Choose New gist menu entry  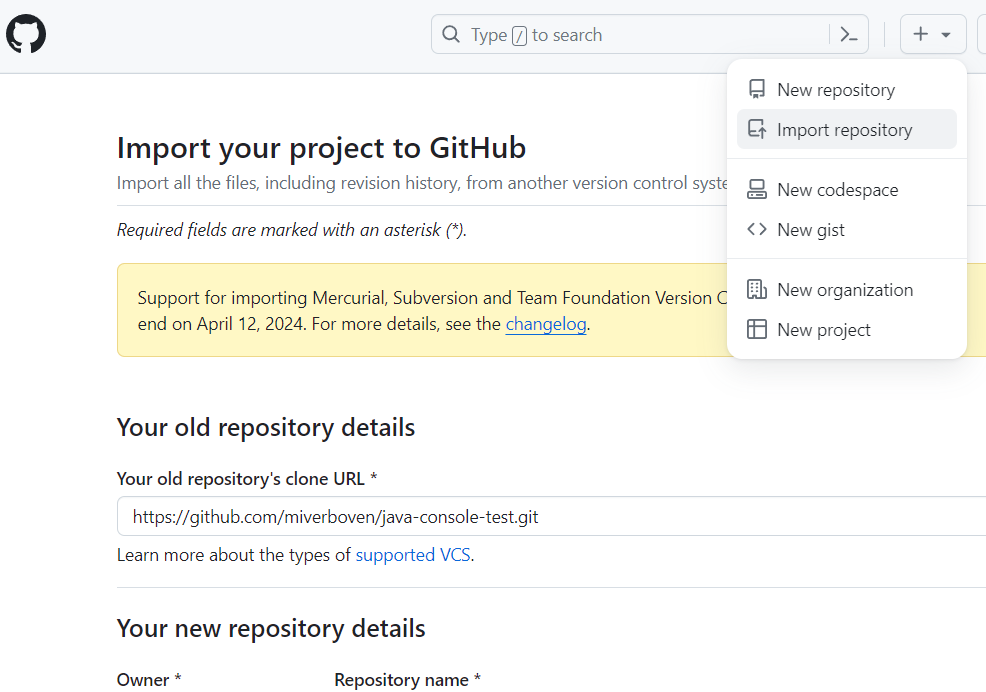point(847,230)
